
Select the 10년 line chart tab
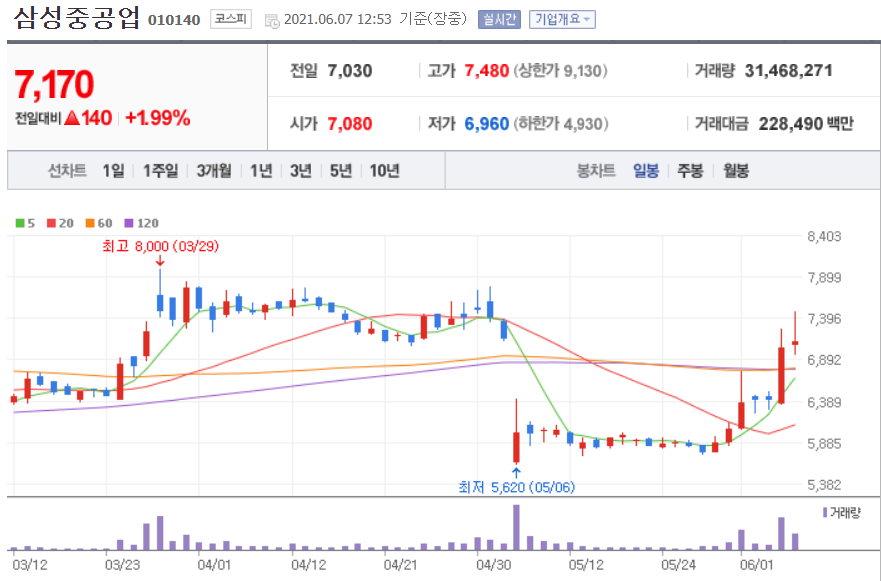point(384,170)
